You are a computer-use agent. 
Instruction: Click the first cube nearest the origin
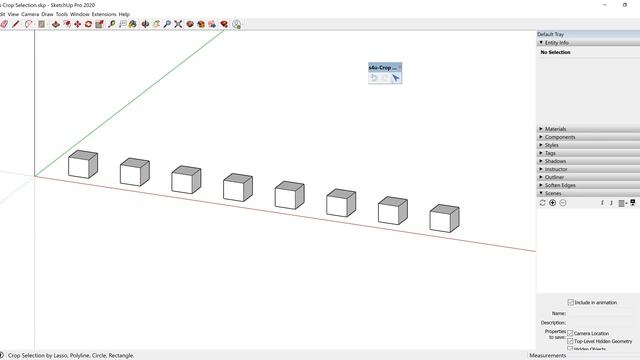point(83,164)
